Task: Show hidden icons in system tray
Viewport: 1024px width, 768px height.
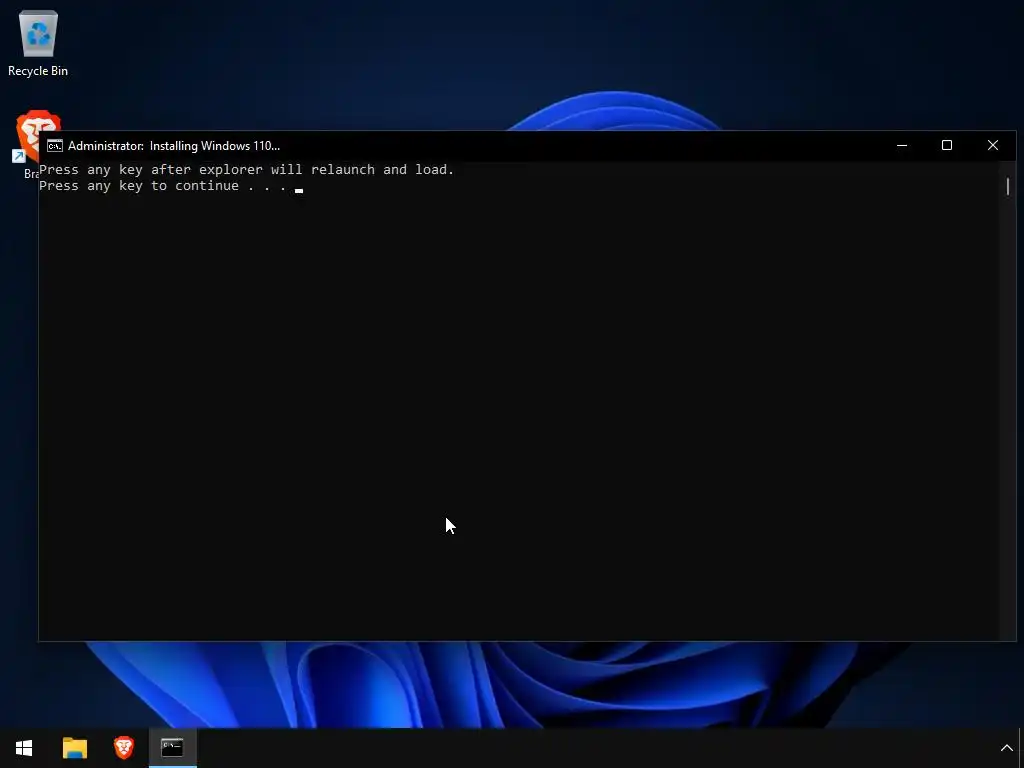Action: (x=1006, y=748)
